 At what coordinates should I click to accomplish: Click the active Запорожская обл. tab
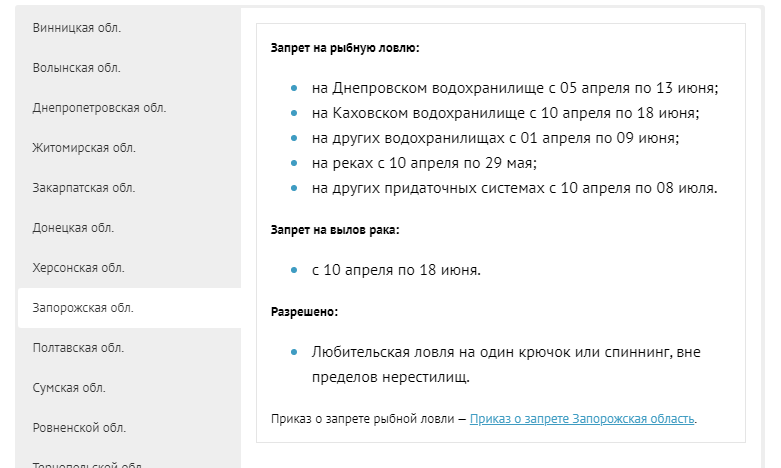click(x=83, y=308)
